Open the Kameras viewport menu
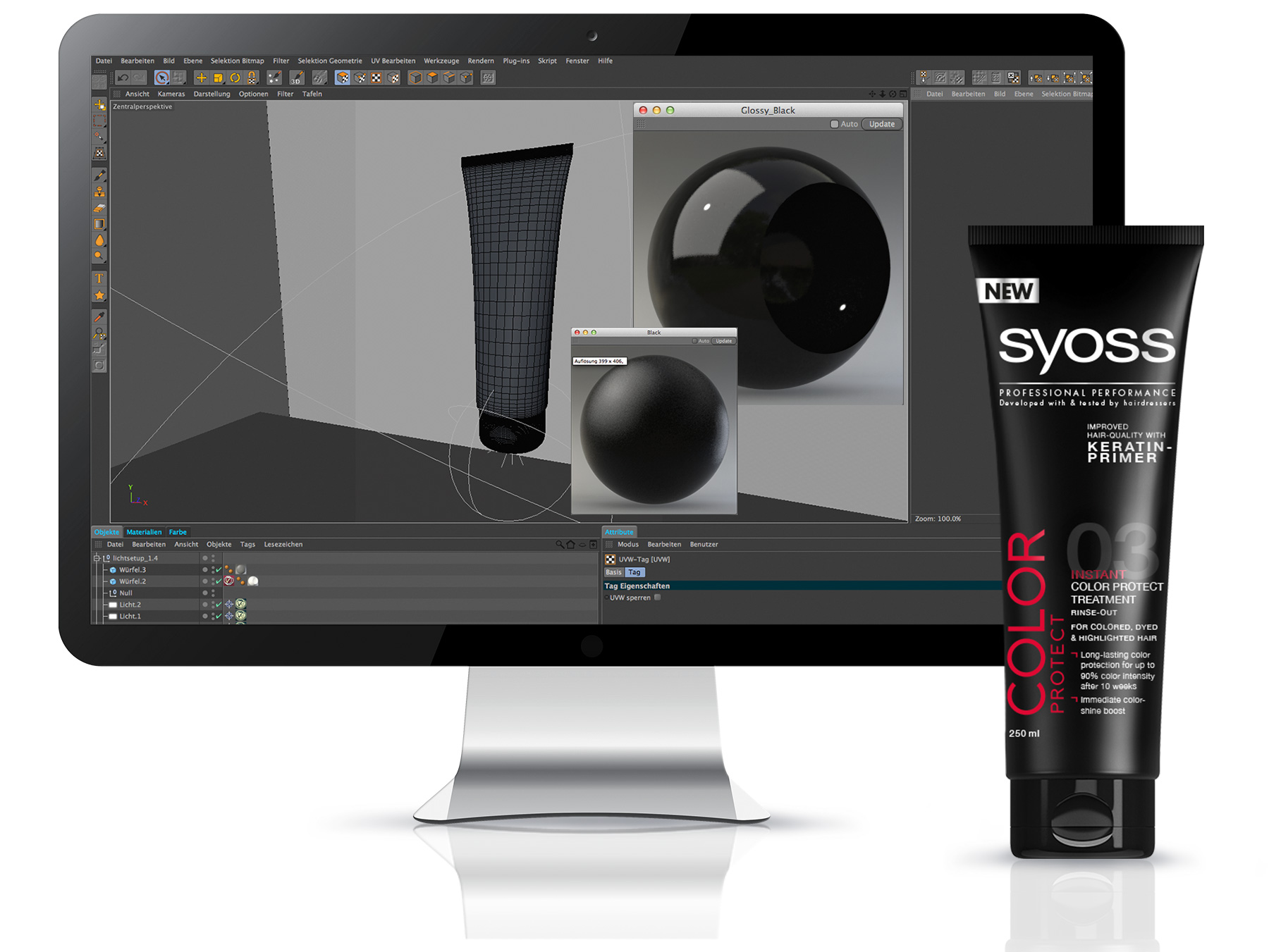 tap(171, 94)
